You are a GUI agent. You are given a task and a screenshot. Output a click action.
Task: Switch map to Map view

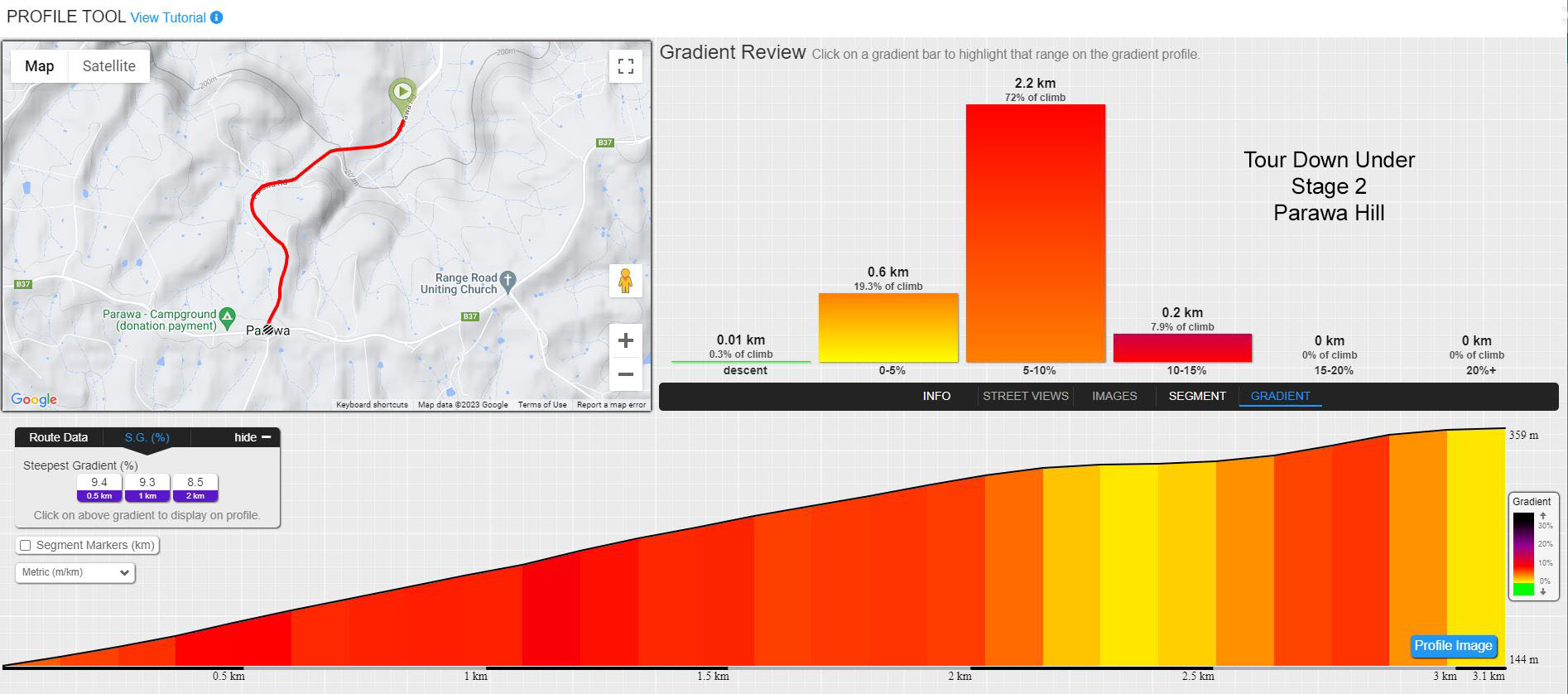tap(40, 66)
